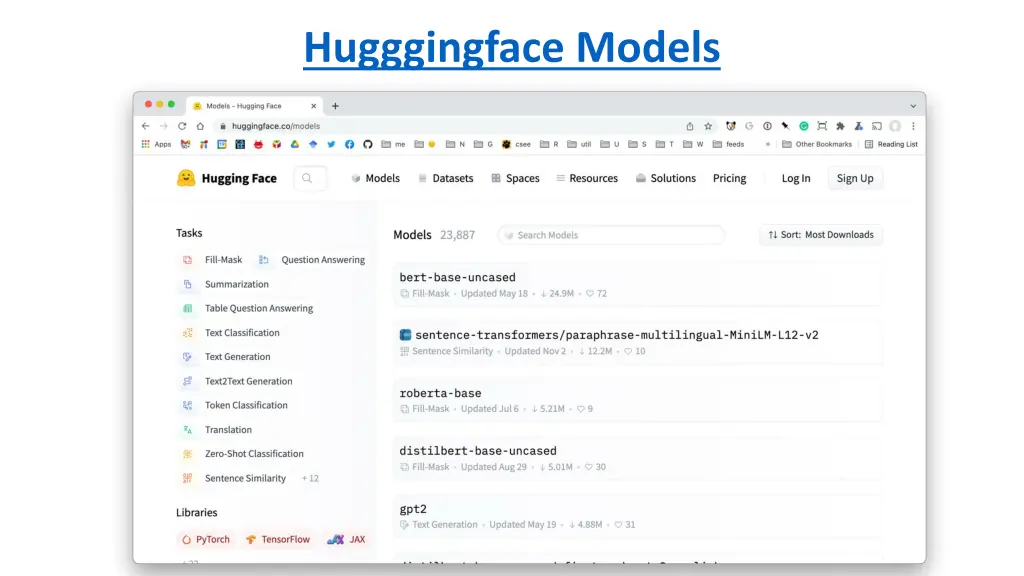1024x576 pixels.
Task: Reload the page
Action: [x=182, y=126]
